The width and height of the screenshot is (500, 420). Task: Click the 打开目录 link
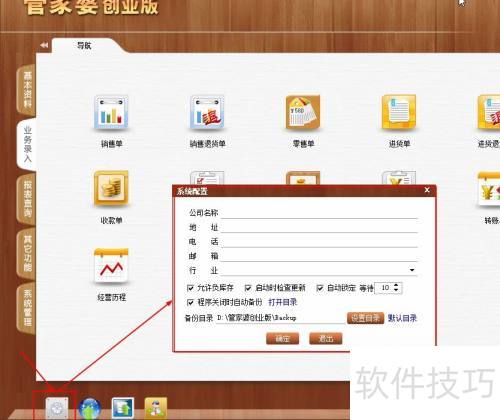pyautogui.click(x=283, y=302)
